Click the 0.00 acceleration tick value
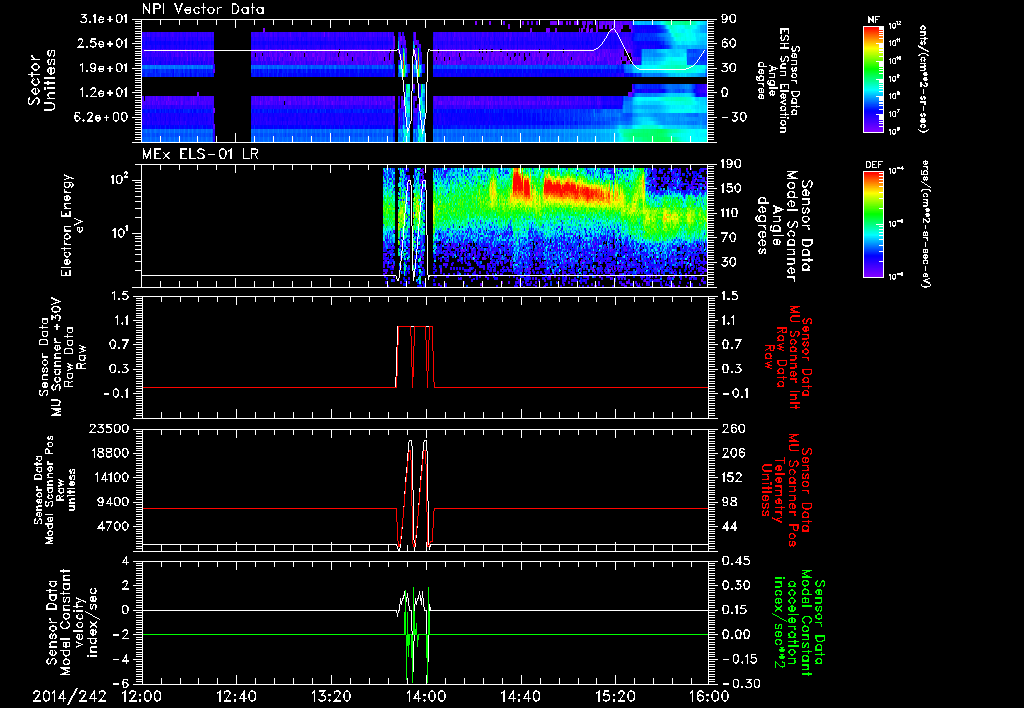Image resolution: width=1024 pixels, height=708 pixels. (735, 634)
